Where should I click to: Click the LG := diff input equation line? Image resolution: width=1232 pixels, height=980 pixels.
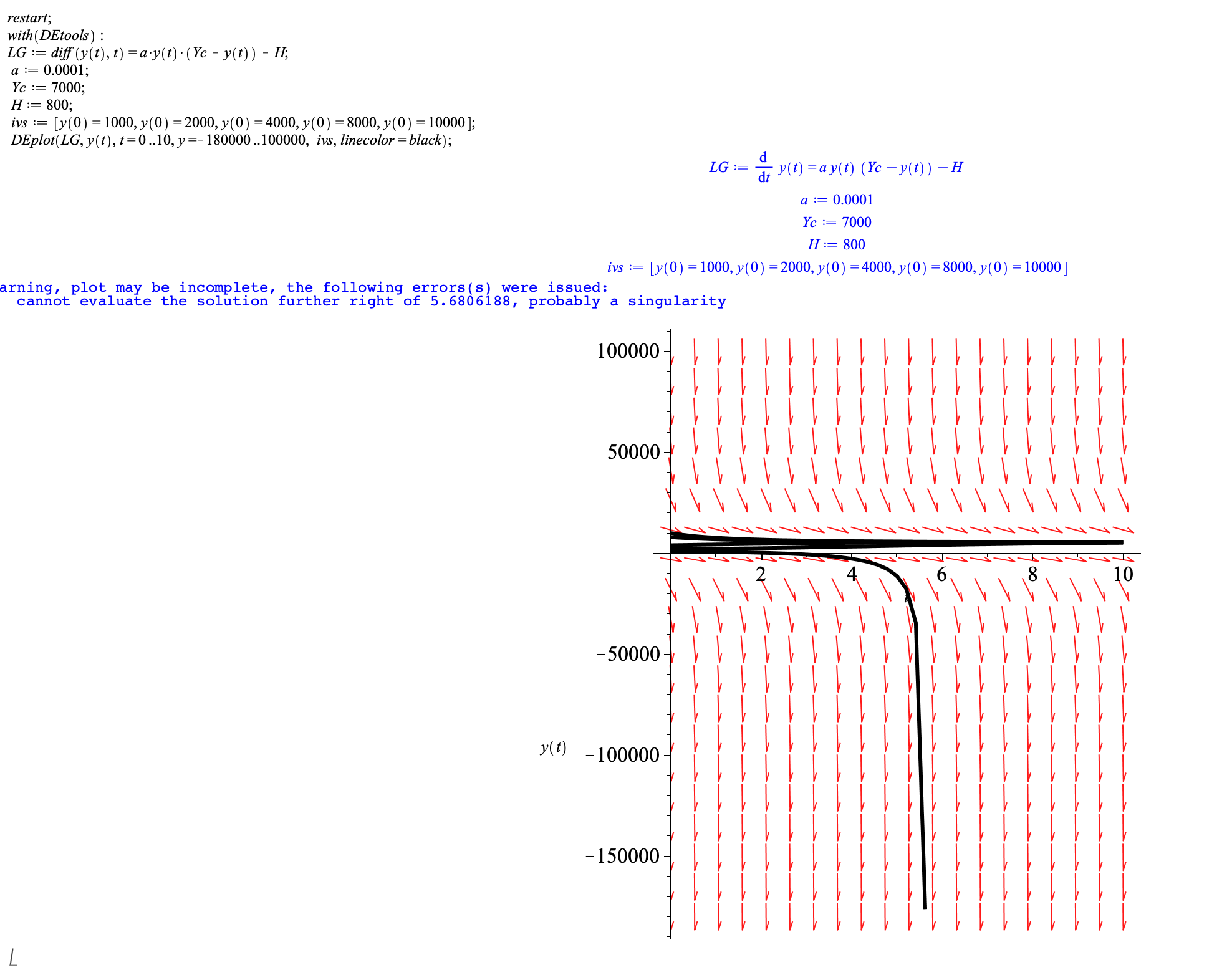[x=148, y=53]
